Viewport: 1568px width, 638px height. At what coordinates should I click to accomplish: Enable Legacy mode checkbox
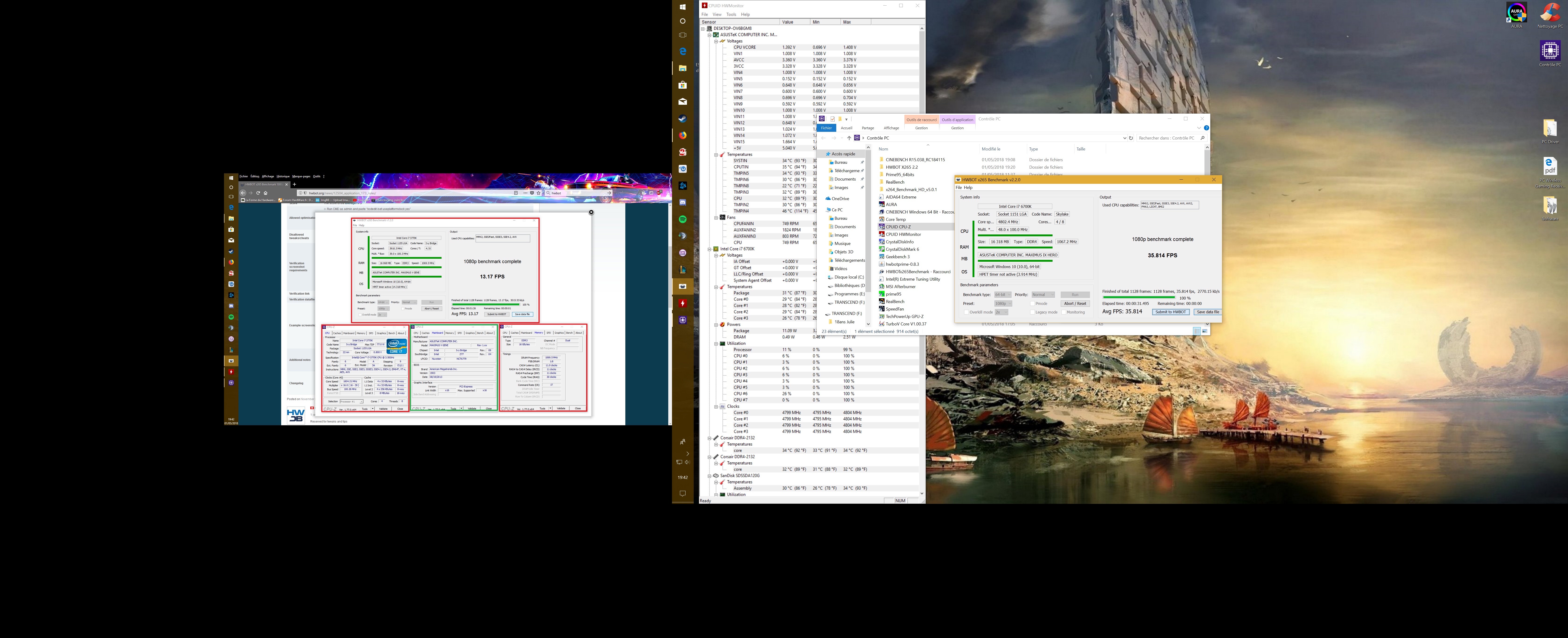(1032, 312)
